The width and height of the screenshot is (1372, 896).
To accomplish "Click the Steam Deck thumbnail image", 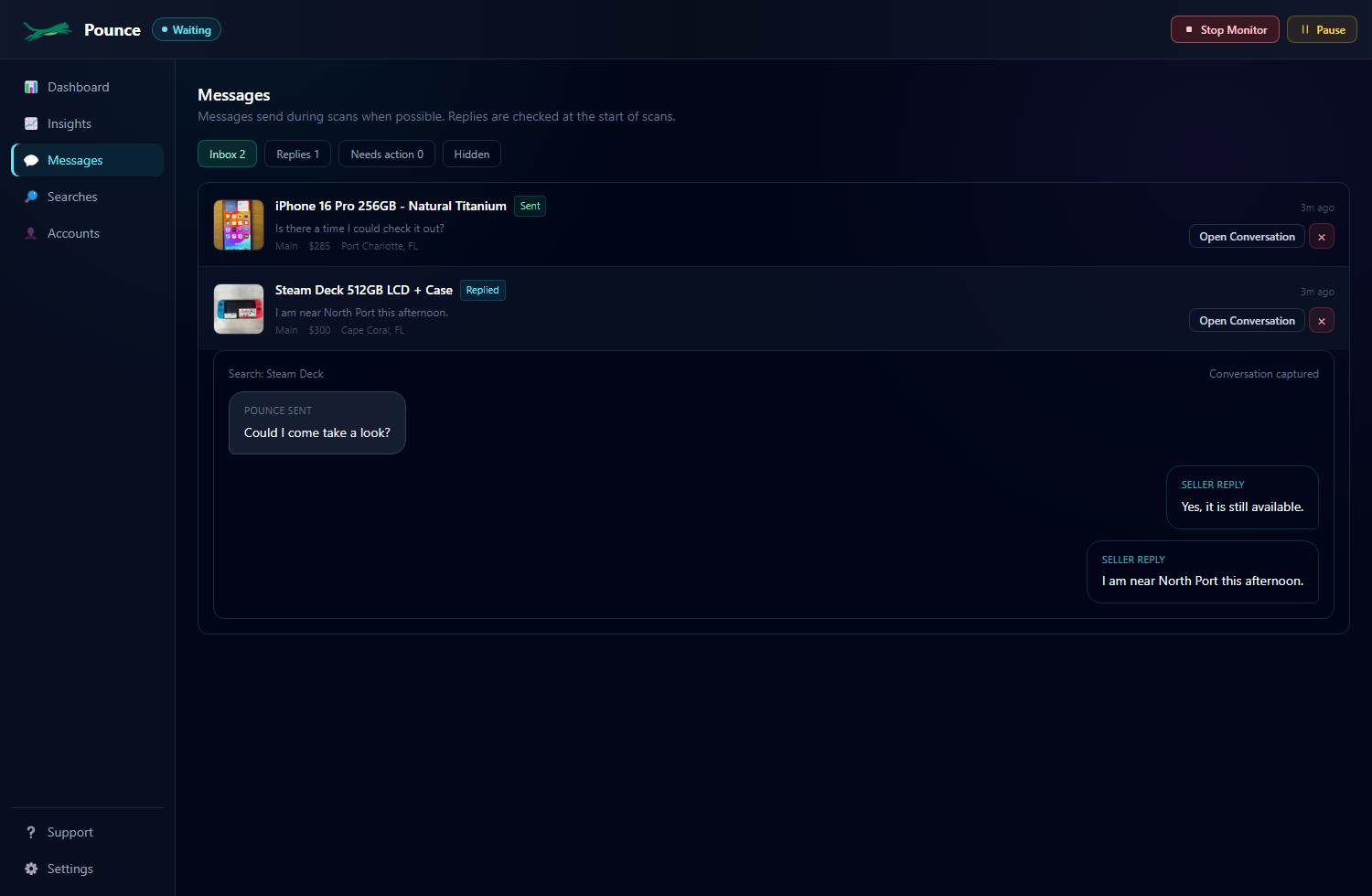I will click(x=239, y=309).
